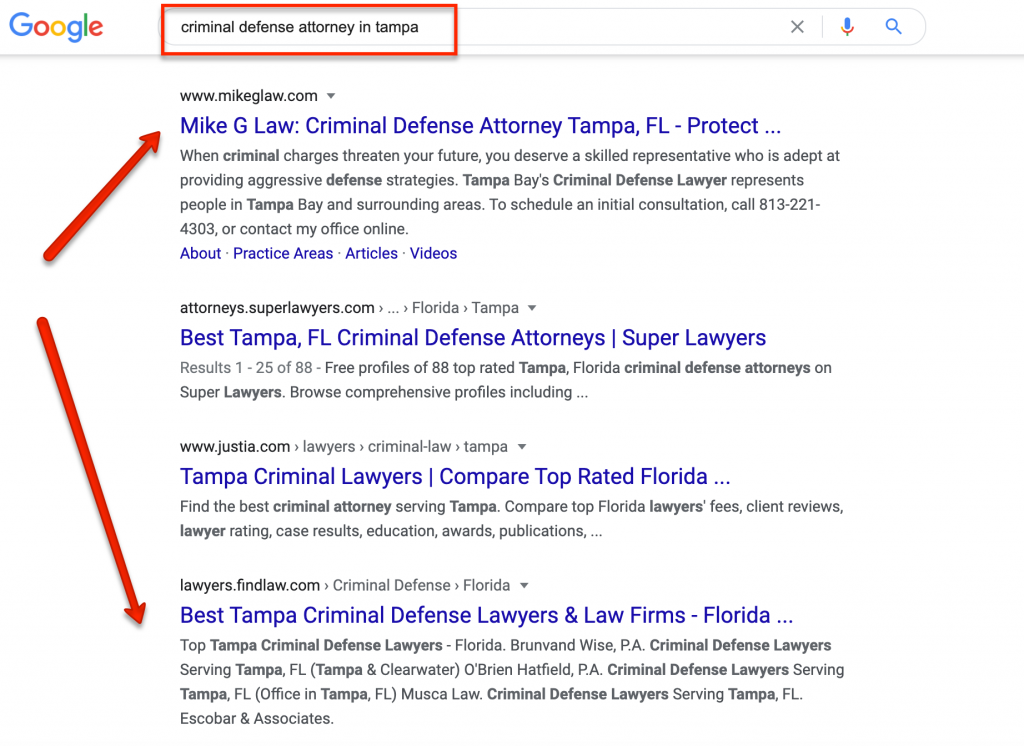Screen dimensions: 1024x746
Task: Open the dropdown next to the superlawyers.com breadcrumb
Action: (x=532, y=308)
